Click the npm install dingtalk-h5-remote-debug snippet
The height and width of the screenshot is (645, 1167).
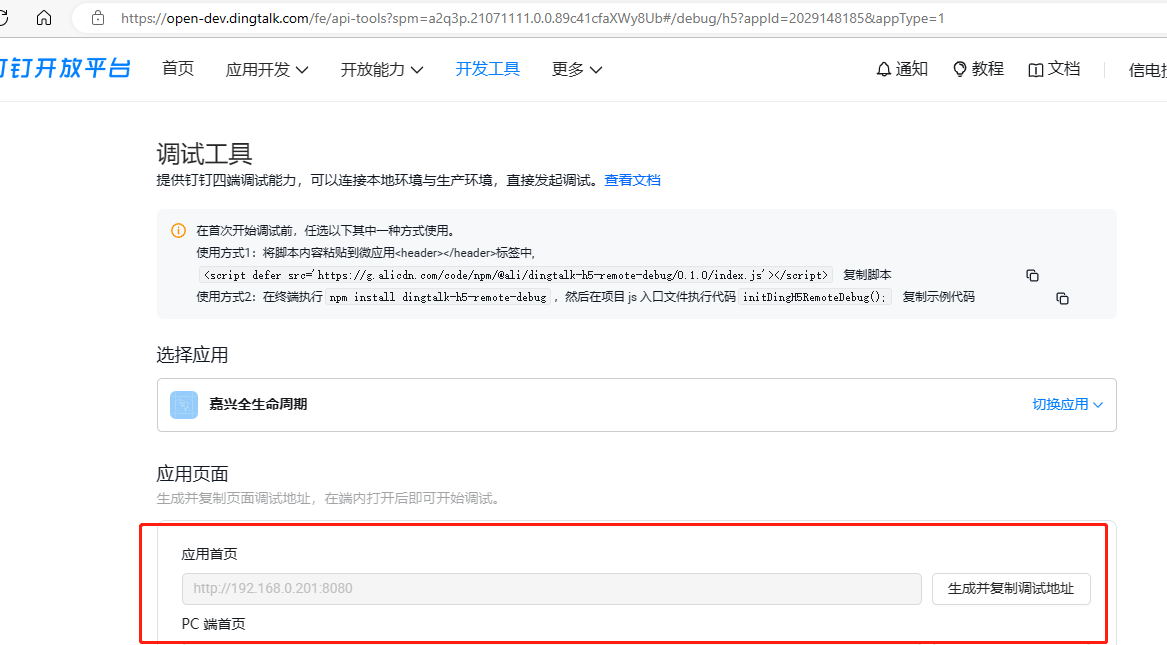tap(438, 297)
